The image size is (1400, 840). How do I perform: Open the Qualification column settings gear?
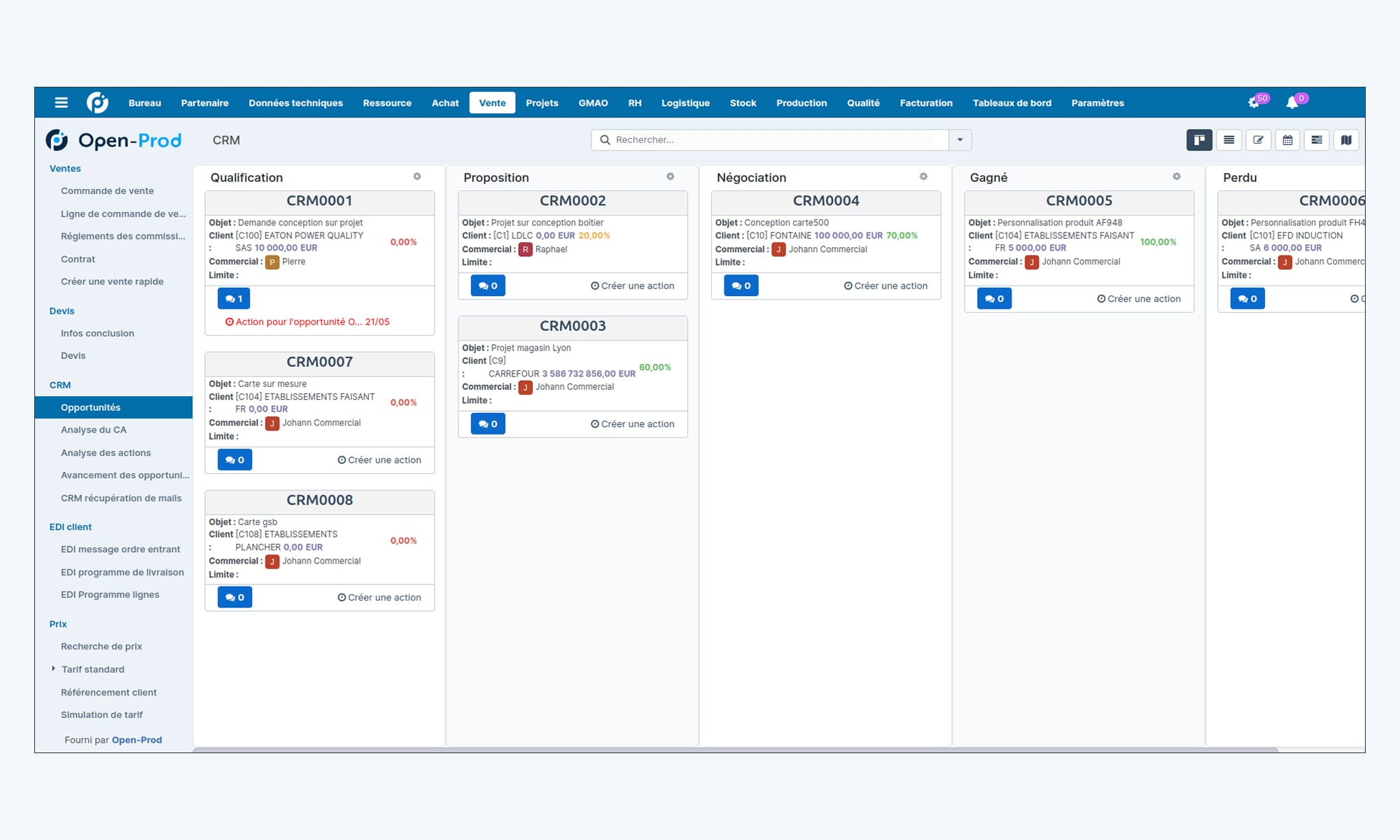click(x=417, y=176)
